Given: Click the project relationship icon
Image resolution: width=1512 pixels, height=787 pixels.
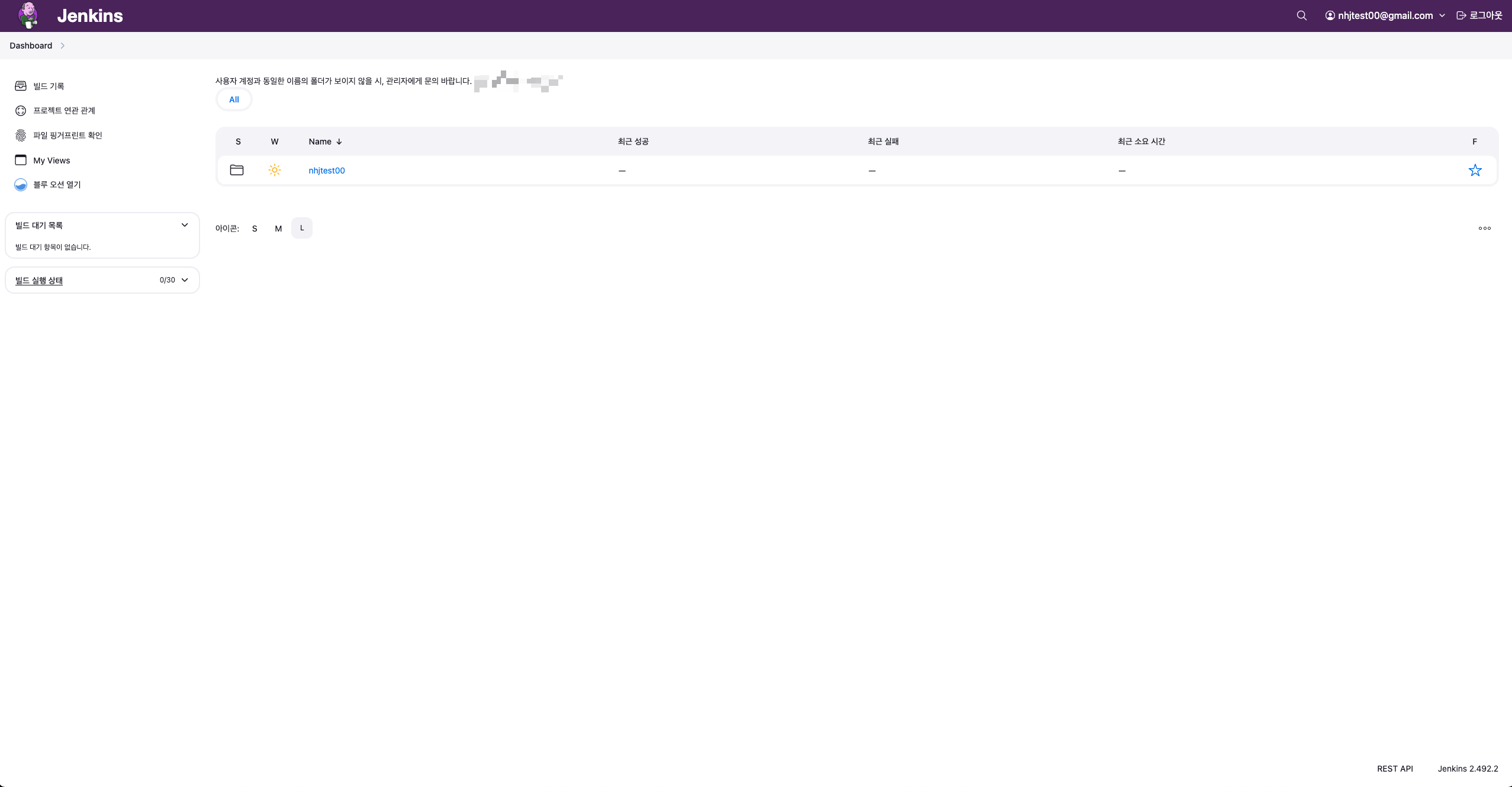Looking at the screenshot, I should [x=21, y=111].
